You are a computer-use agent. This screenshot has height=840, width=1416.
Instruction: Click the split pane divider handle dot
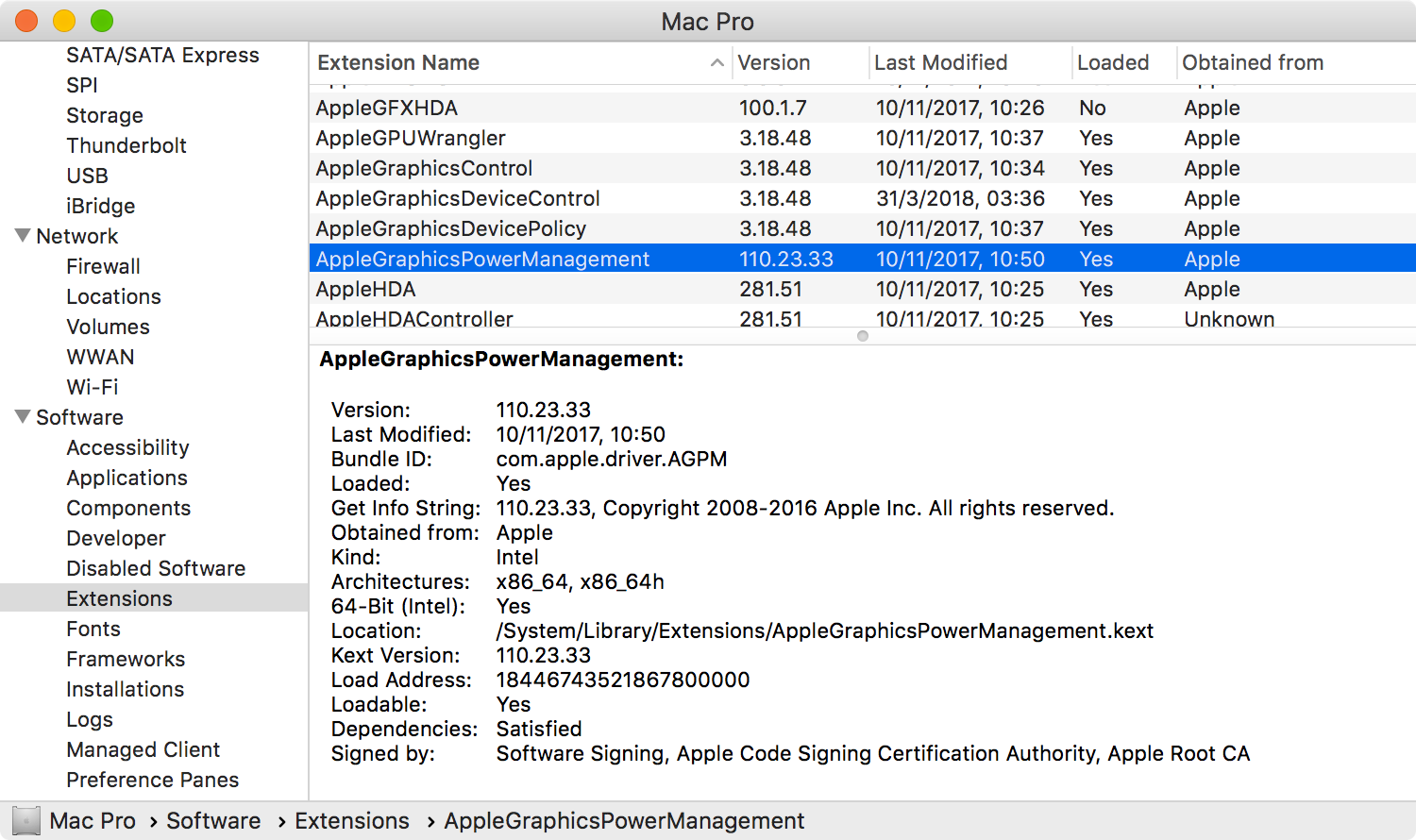point(863,336)
